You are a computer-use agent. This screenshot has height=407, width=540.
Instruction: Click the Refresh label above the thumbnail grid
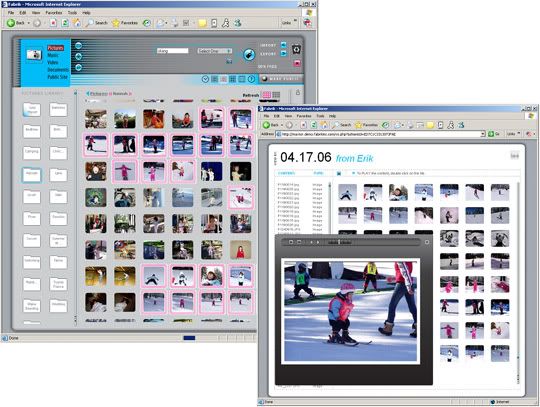(251, 95)
